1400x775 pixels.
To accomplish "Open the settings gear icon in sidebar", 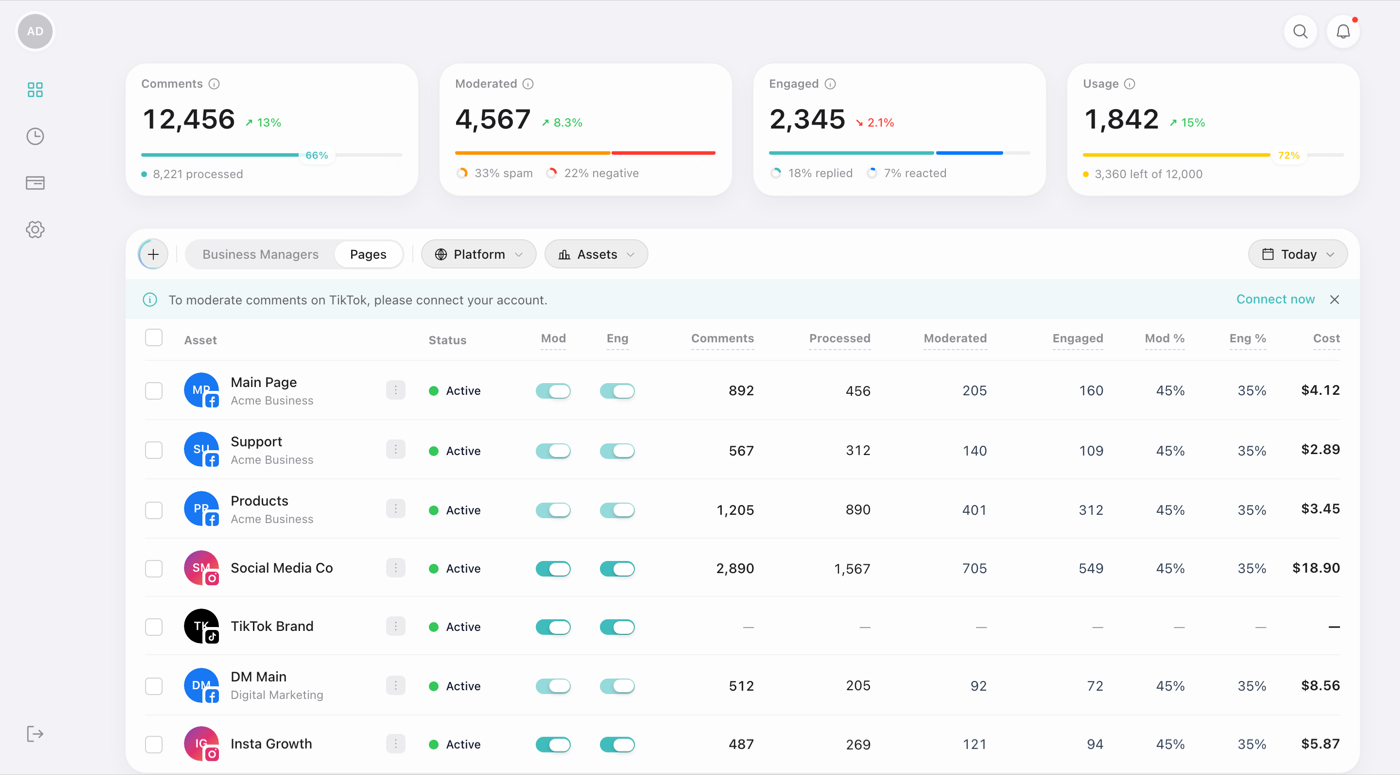I will (35, 229).
